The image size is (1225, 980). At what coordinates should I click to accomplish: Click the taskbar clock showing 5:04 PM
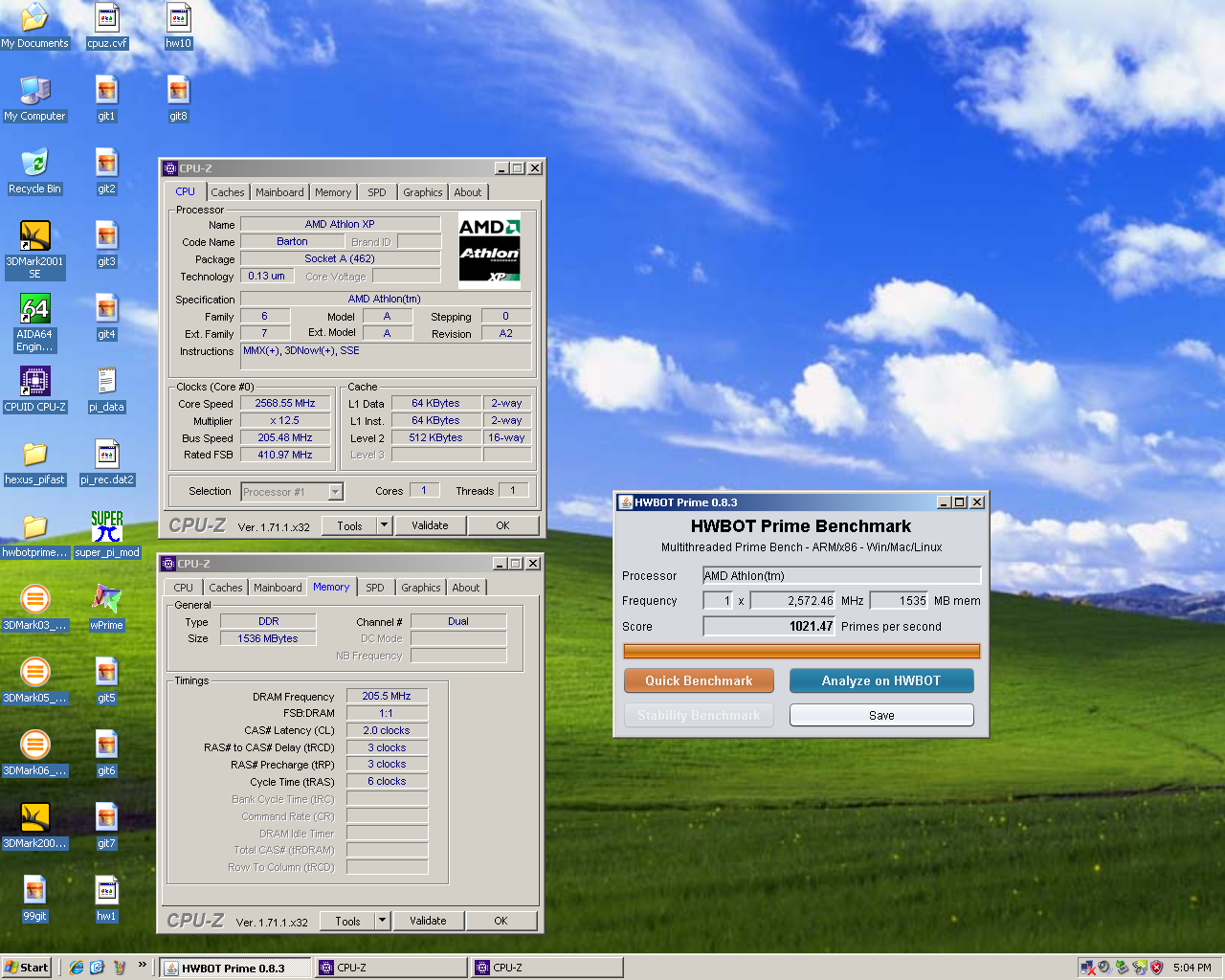coord(1192,968)
